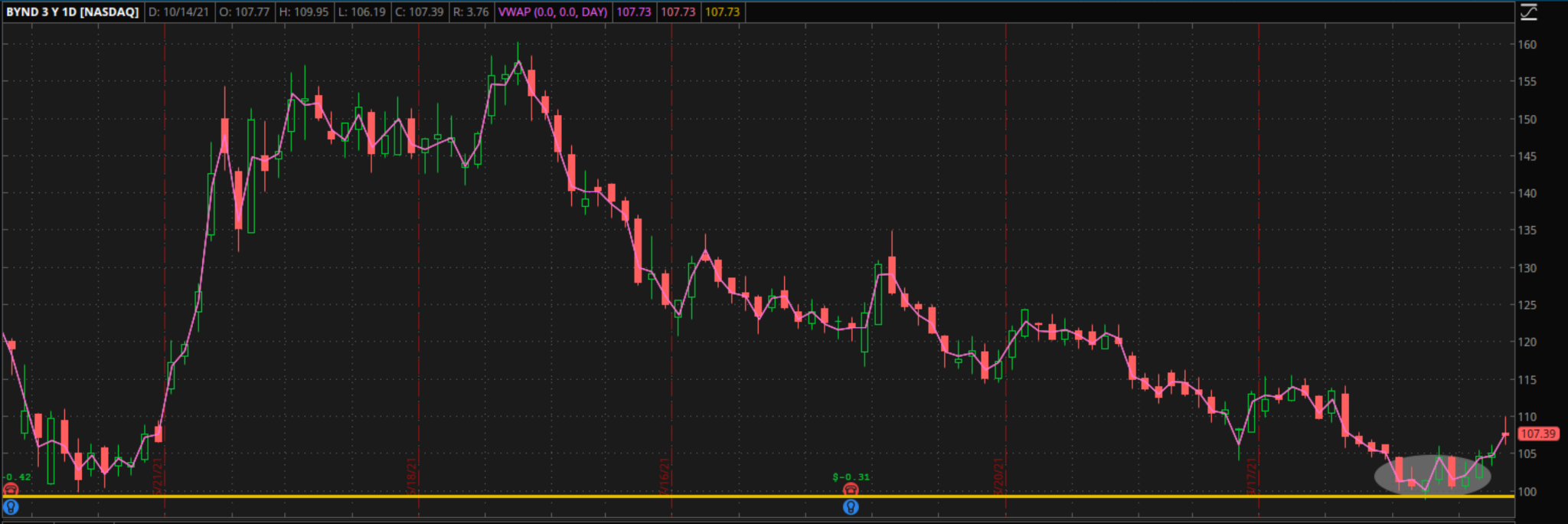Open the blue light bulb icon under the $-0.31 earnings marker
The height and width of the screenshot is (524, 1568).
tap(851, 506)
